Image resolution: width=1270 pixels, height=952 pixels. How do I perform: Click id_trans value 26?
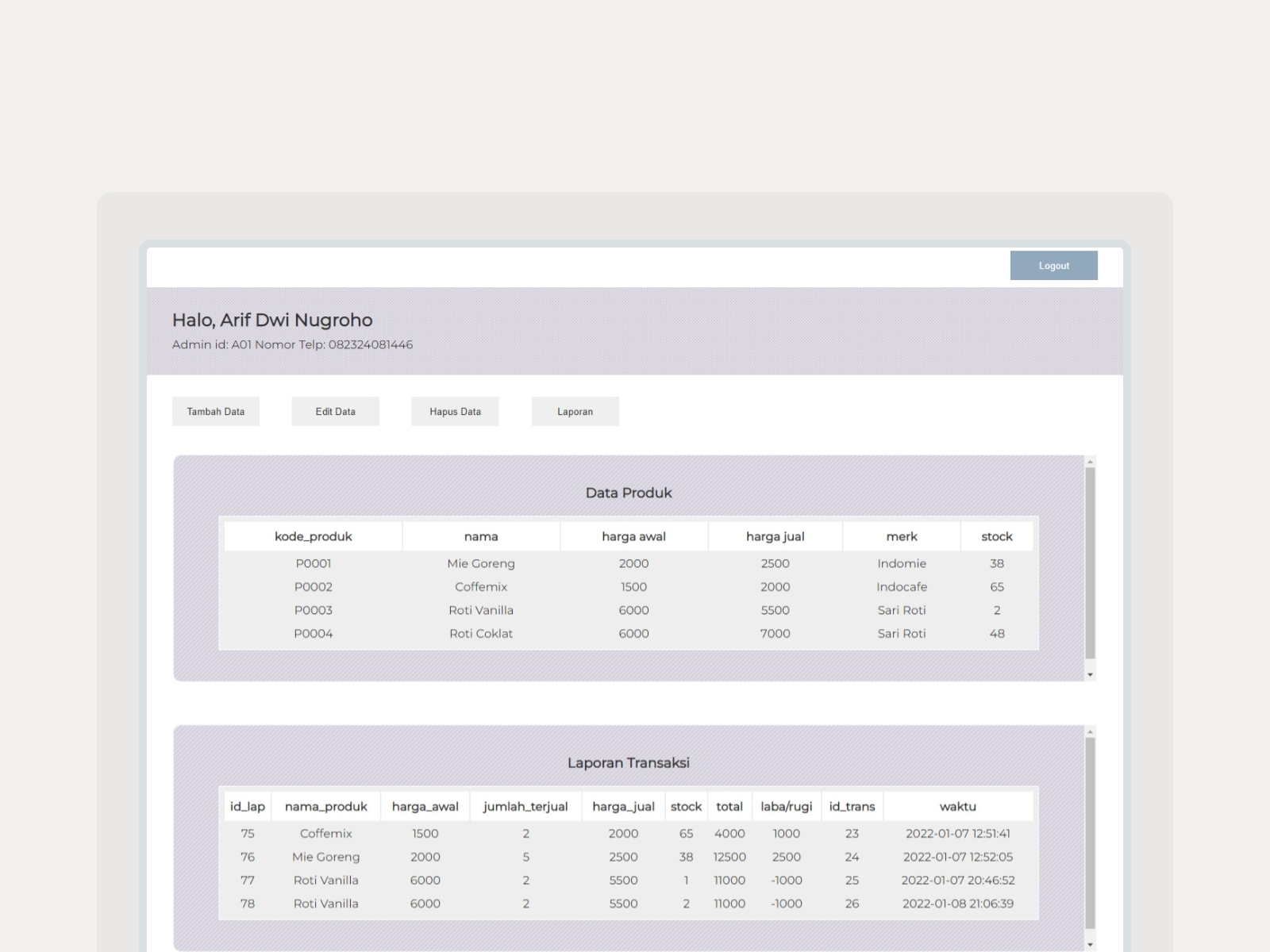852,904
